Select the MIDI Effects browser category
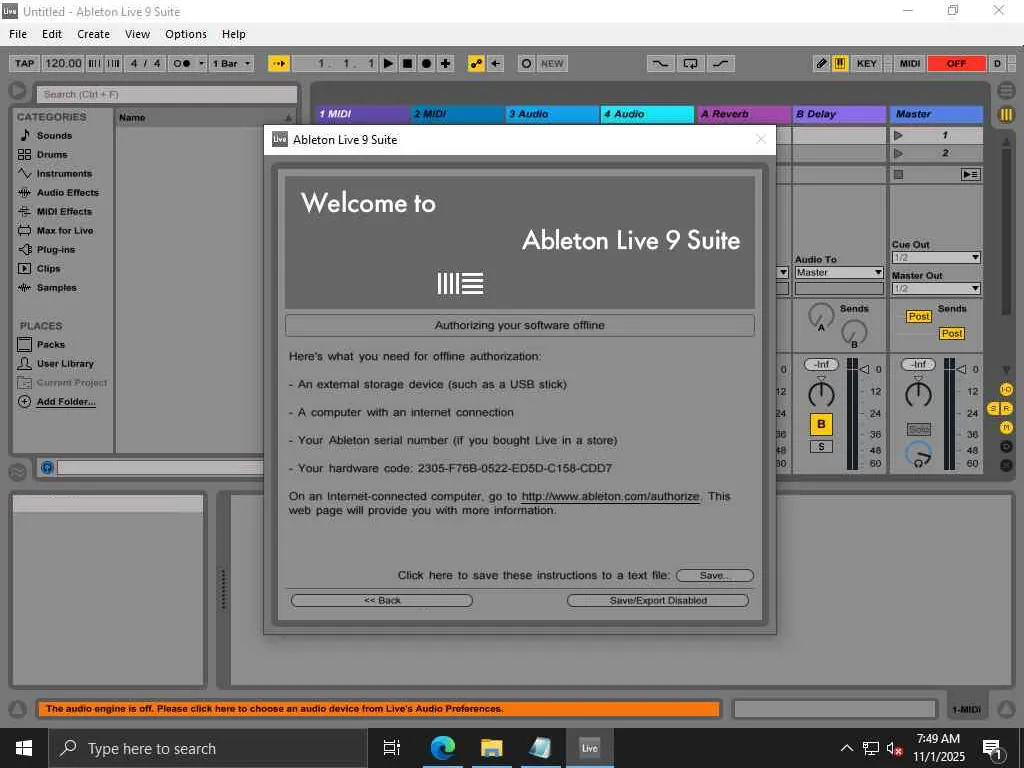 tap(64, 211)
